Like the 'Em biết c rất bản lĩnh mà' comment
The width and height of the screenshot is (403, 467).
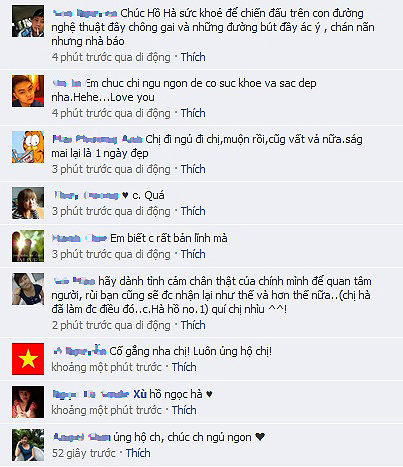[193, 254]
